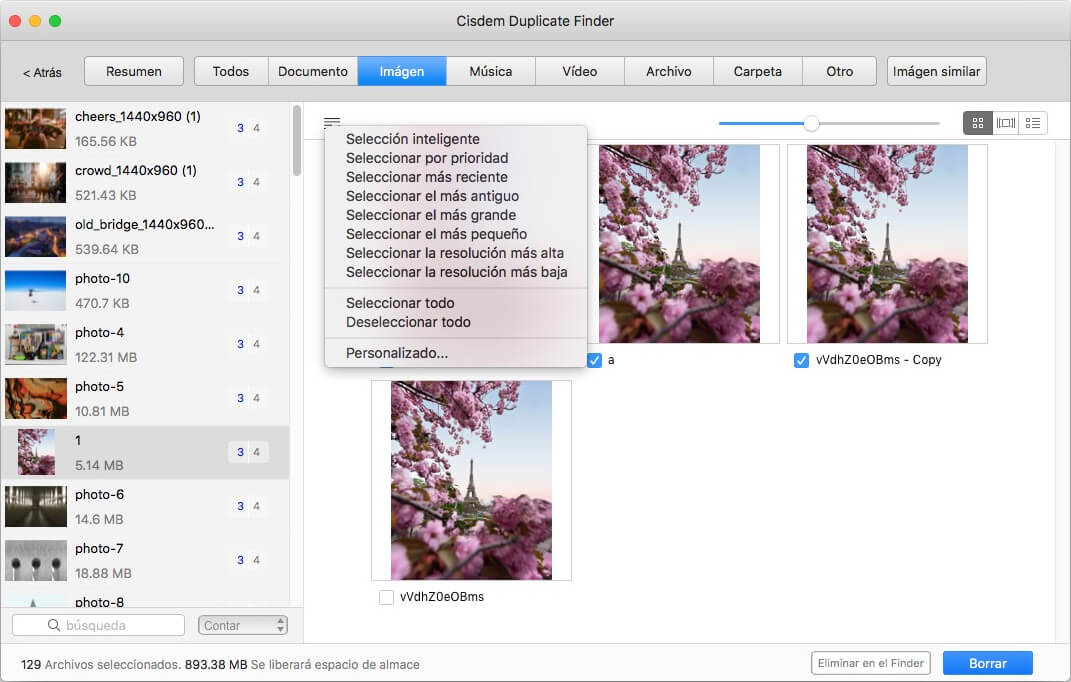Viewport: 1071px width, 682px height.
Task: Switch to grid thumbnail view
Action: (x=977, y=123)
